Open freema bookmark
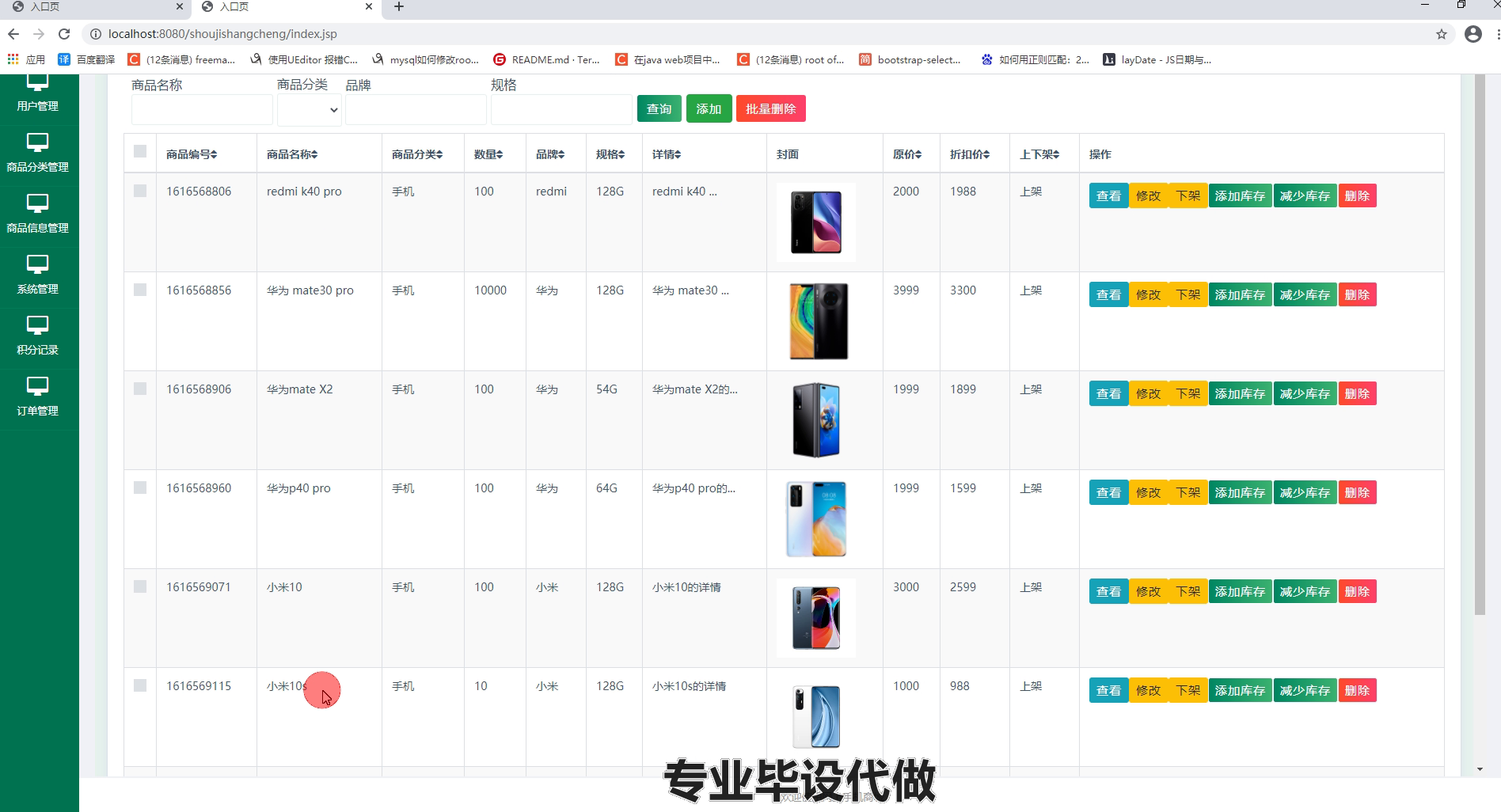This screenshot has width=1501, height=812. pos(181,59)
